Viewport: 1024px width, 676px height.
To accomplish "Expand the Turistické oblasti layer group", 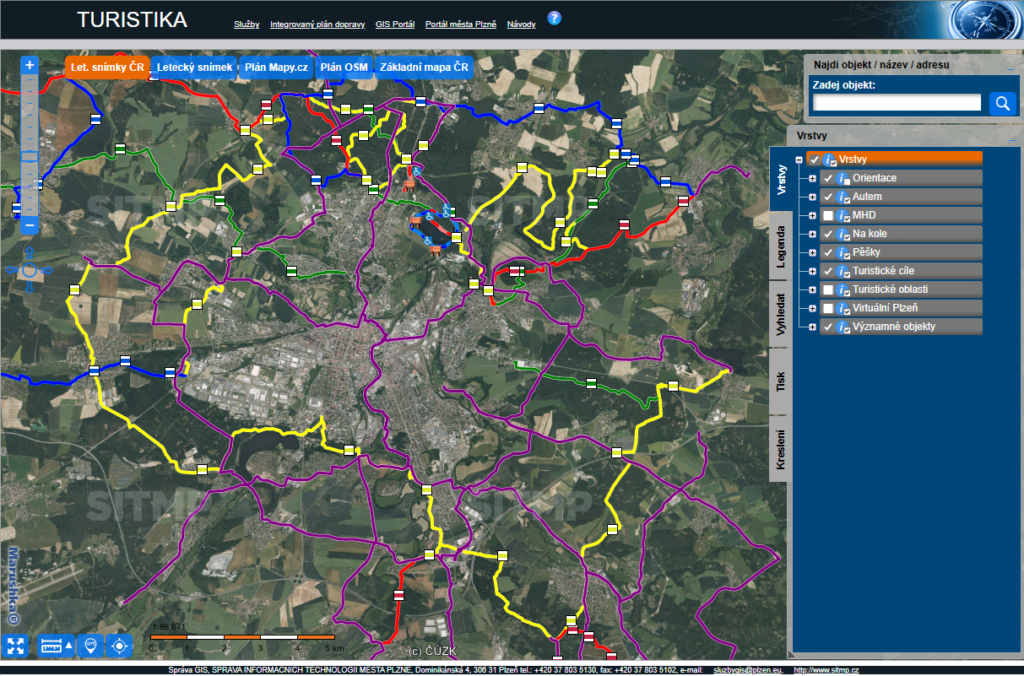I will point(812,290).
